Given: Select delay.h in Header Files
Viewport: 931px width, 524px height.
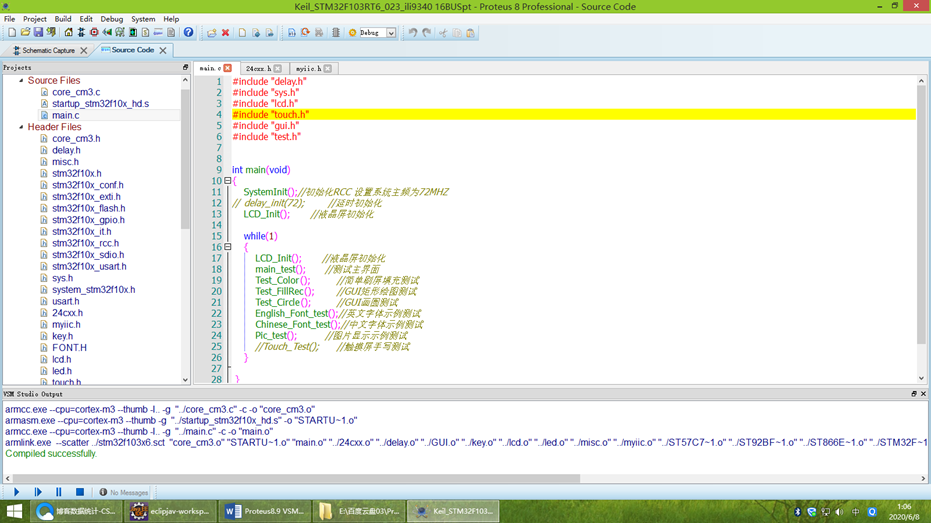Looking at the screenshot, I should 66,150.
